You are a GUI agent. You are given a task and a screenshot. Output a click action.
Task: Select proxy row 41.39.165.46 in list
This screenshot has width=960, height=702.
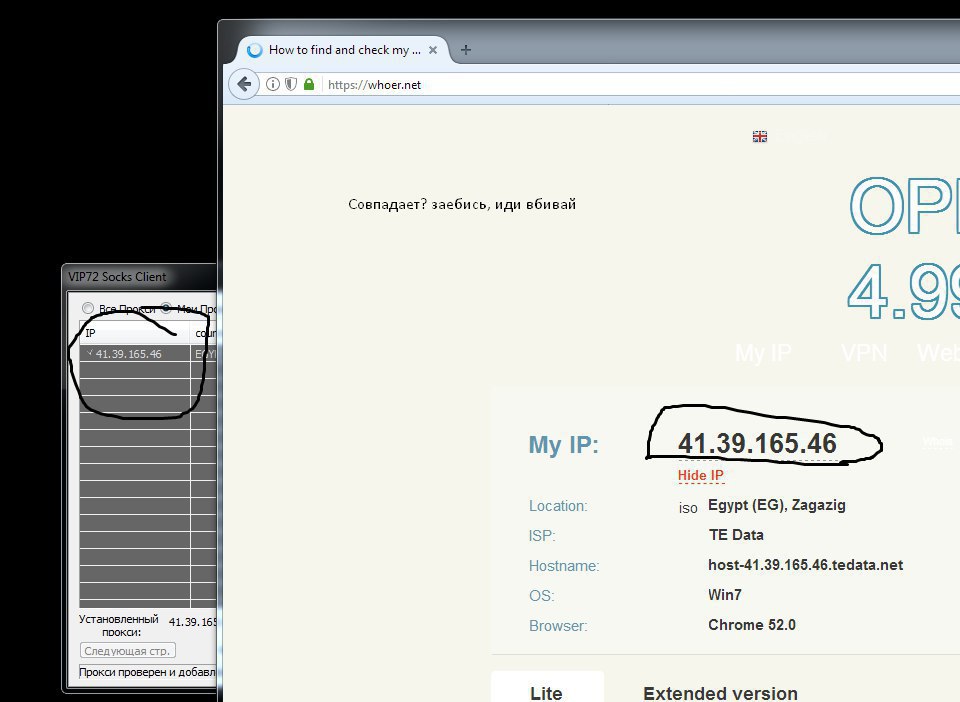130,354
